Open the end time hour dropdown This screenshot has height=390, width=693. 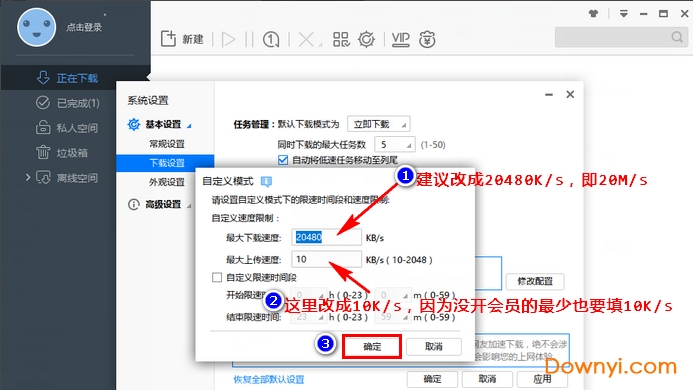tap(308, 317)
